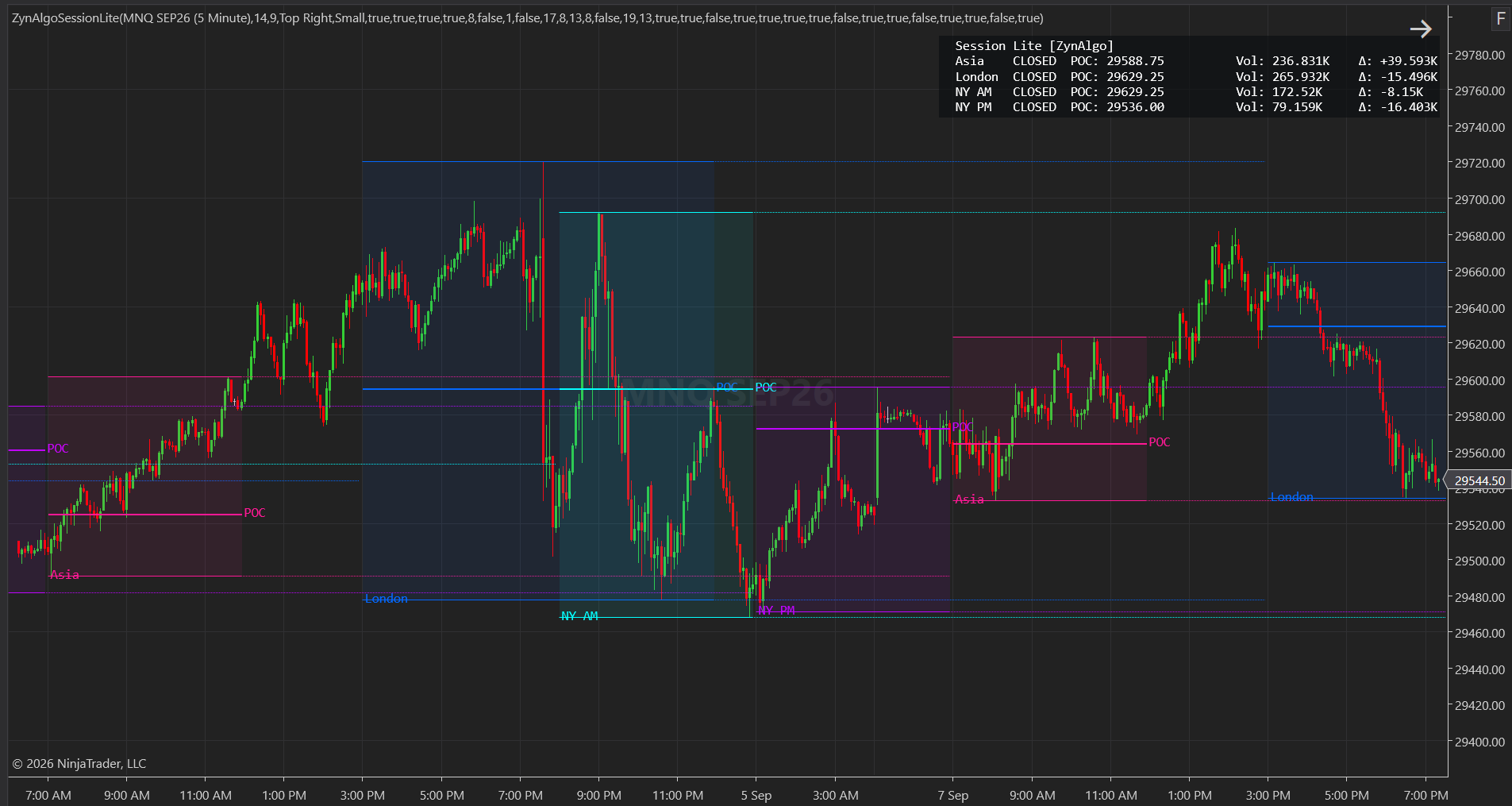Click the F button at top right

tap(1500, 18)
